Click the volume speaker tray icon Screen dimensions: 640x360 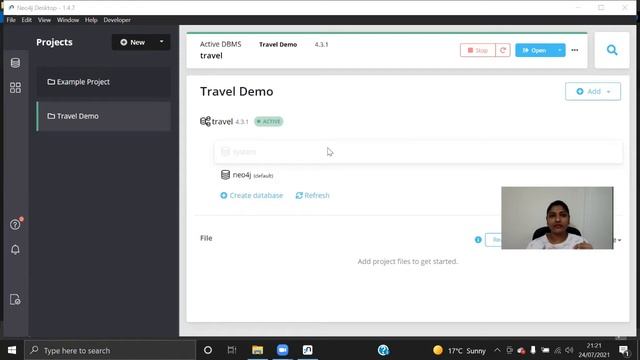click(x=569, y=350)
